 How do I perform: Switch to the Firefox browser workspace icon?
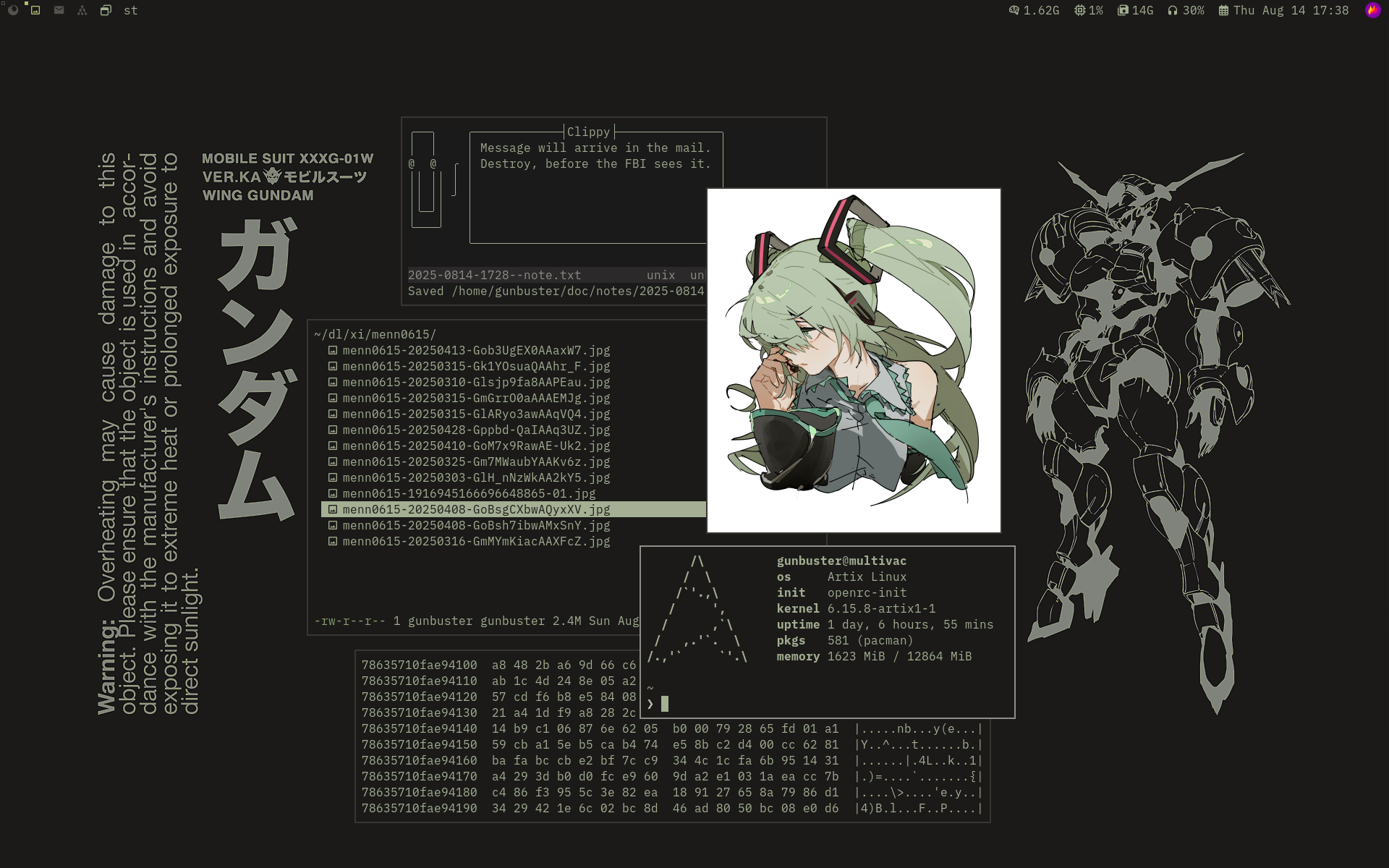(13, 10)
